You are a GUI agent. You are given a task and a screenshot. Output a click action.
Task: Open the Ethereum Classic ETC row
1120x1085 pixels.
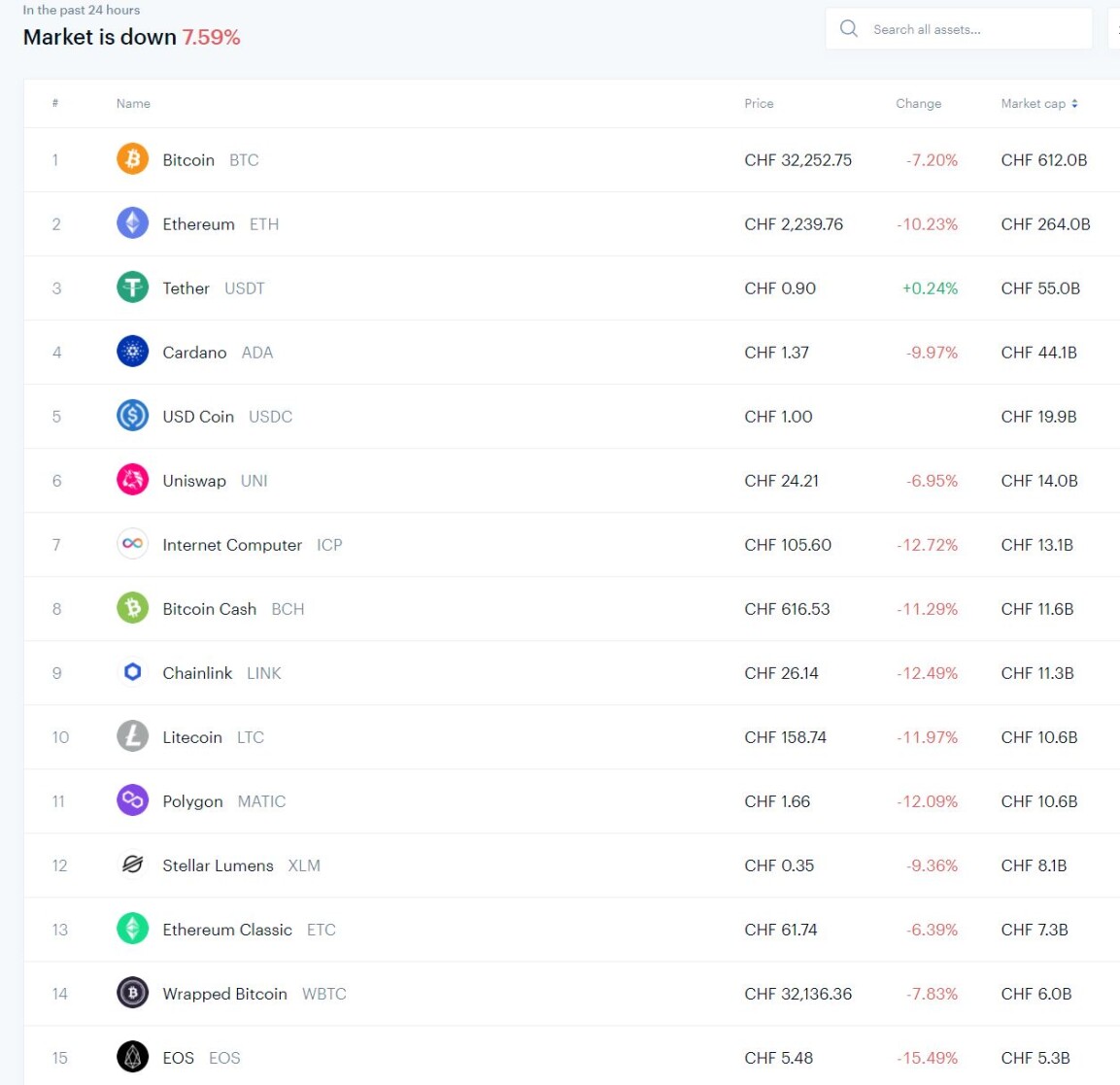coord(571,930)
